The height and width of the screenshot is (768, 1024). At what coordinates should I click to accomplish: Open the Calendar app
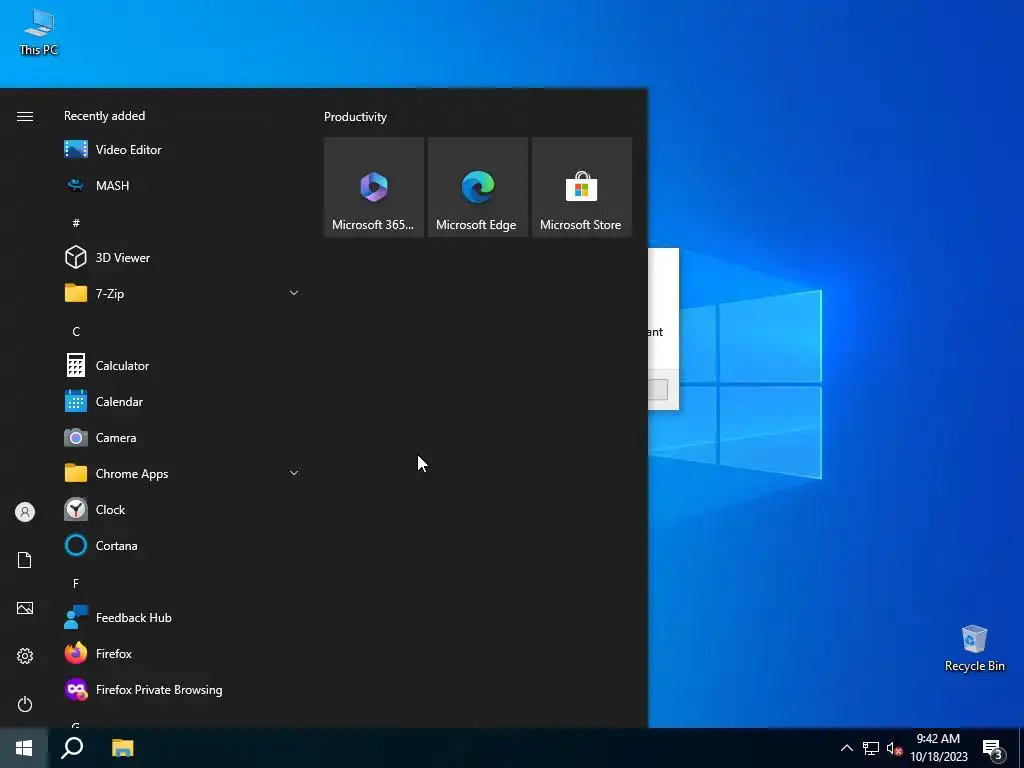182,402
